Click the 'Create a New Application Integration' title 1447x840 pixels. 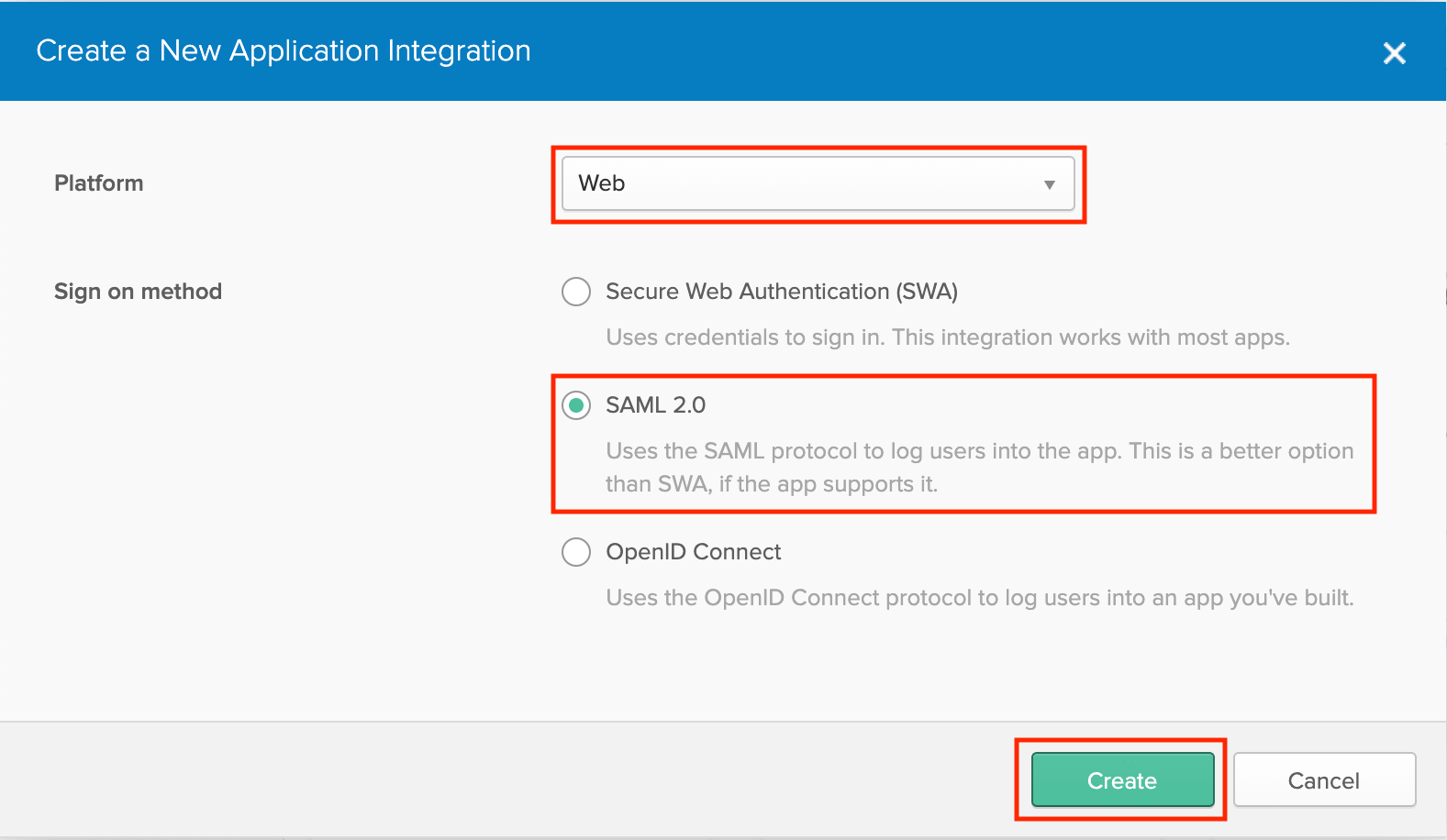(284, 50)
